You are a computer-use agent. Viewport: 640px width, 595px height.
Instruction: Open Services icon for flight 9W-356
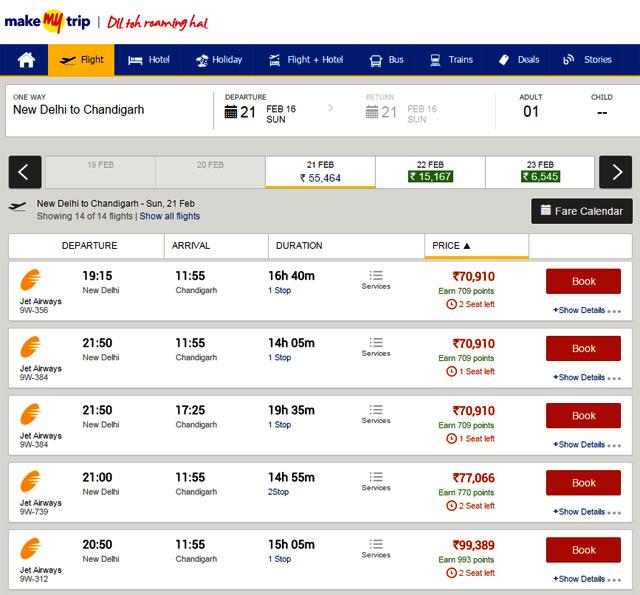(376, 280)
